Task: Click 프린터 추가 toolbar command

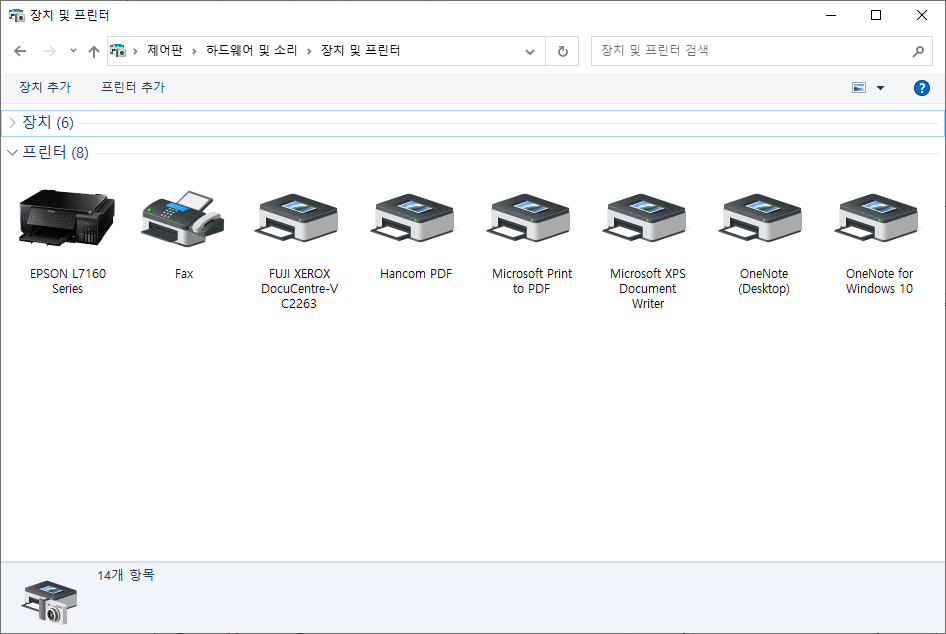Action: click(x=133, y=87)
